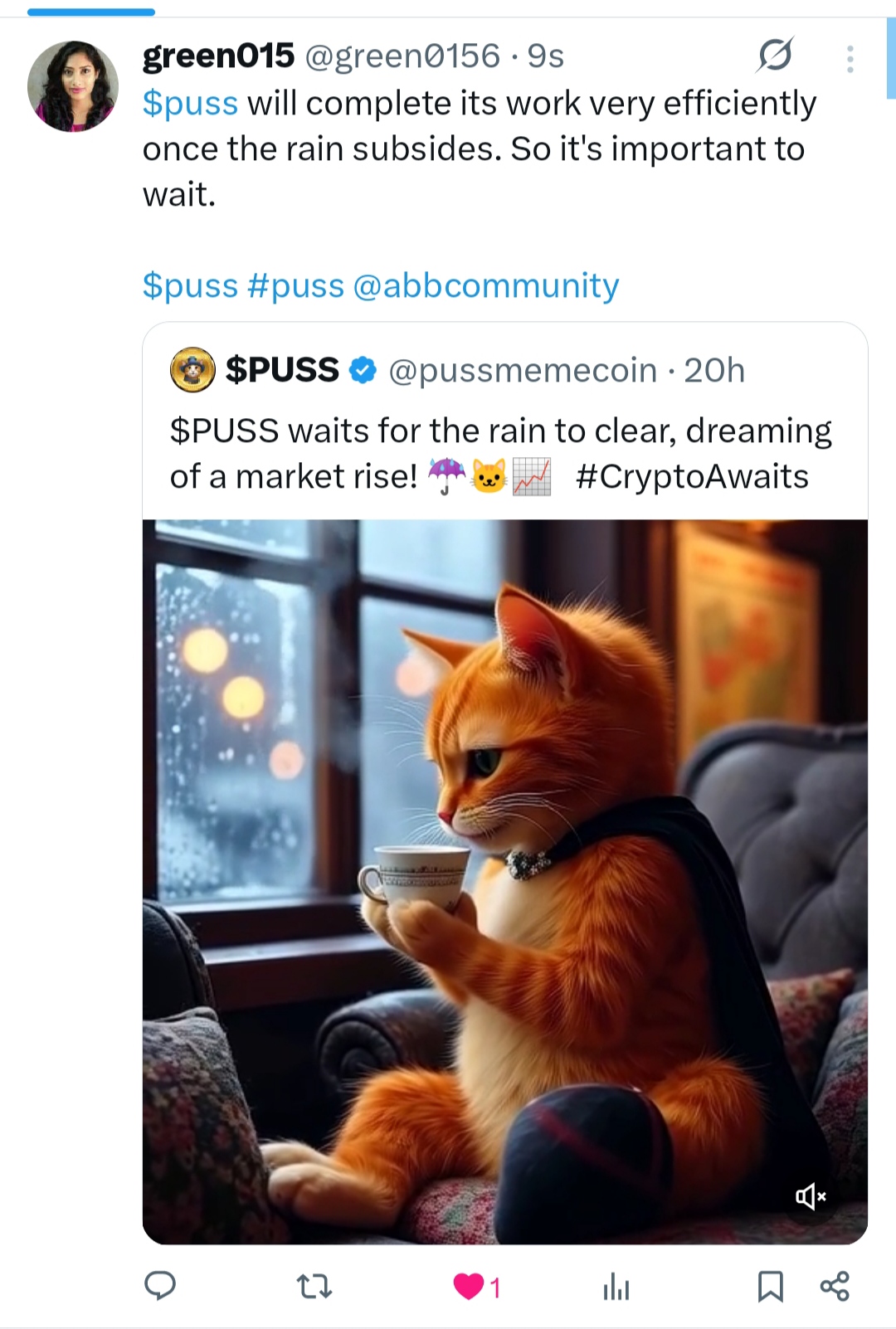
Task: Open the @pussmemecoin handle in the quoted post
Action: tap(523, 370)
